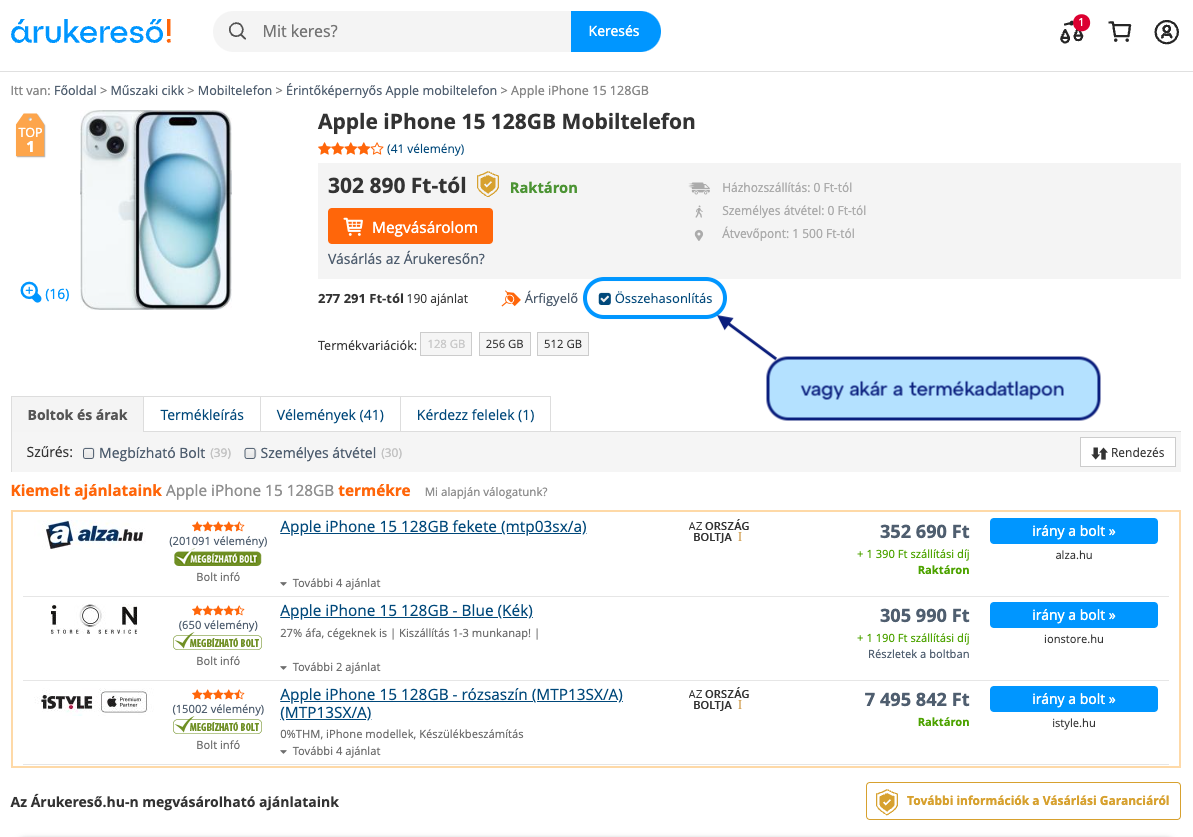Expand További 4 ajánlat under iSTYLE

tap(330, 751)
